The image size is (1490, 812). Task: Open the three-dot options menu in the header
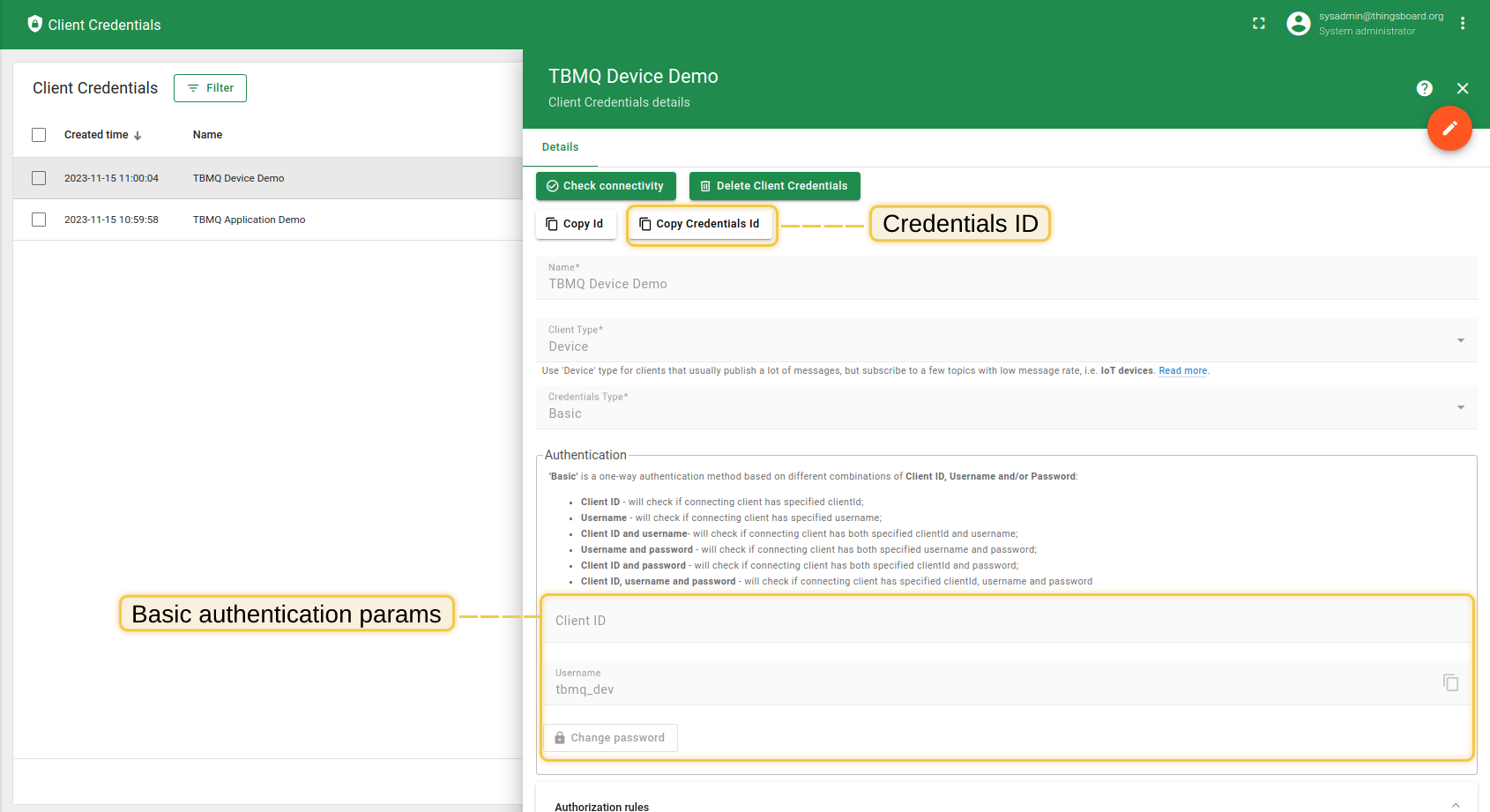point(1463,24)
